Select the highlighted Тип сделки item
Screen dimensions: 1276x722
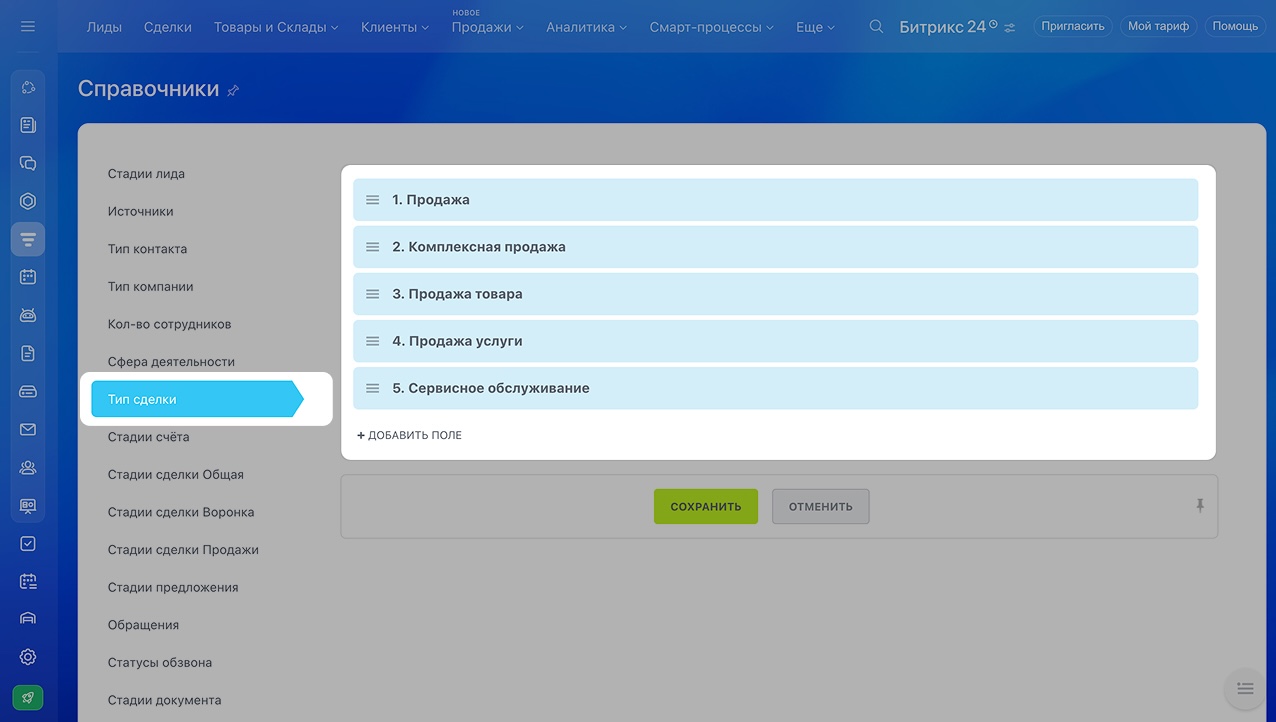[x=197, y=399]
